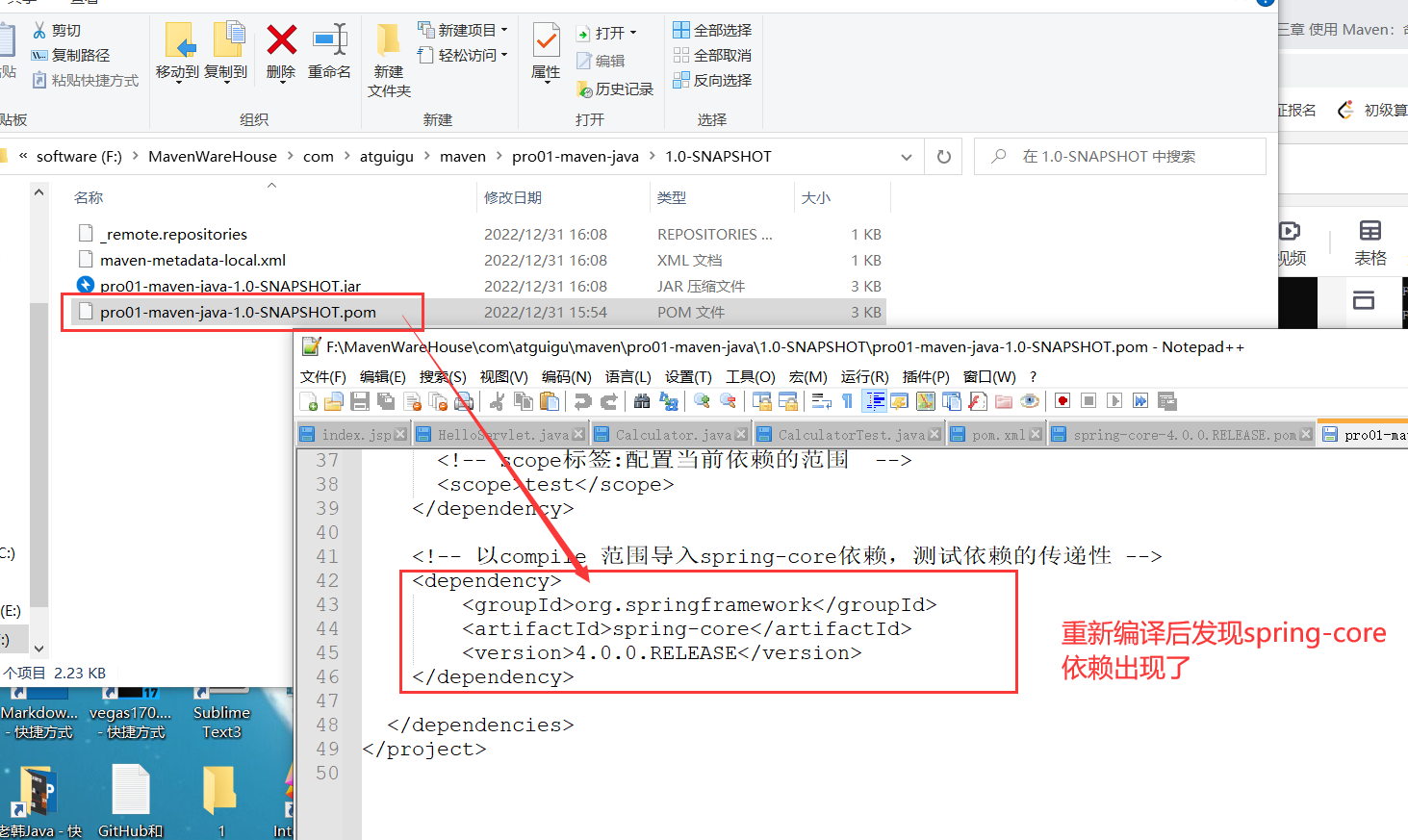Click the New file icon in Notepad++ toolbar
This screenshot has height=840, width=1408.
pyautogui.click(x=308, y=401)
